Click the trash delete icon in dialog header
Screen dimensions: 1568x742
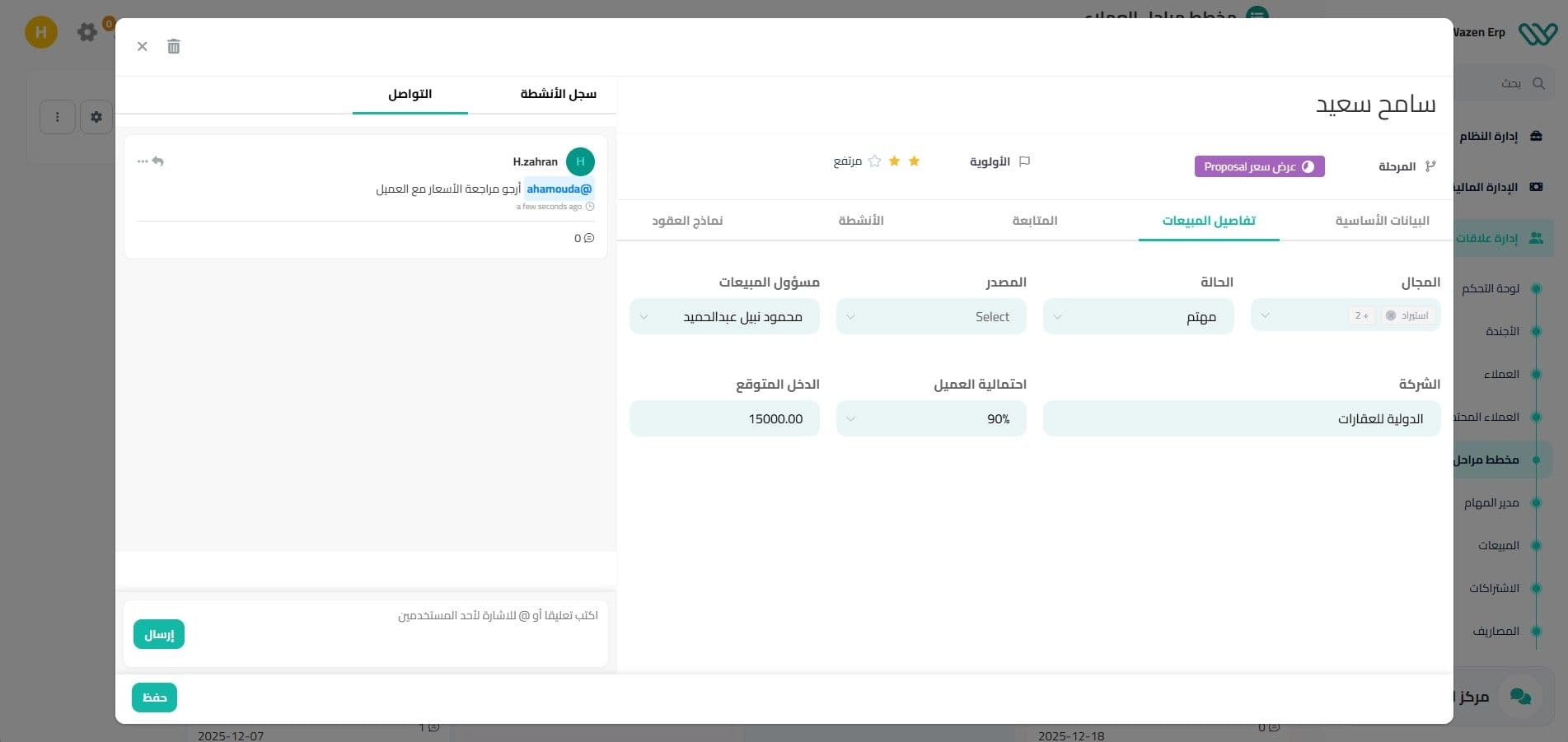pos(173,46)
